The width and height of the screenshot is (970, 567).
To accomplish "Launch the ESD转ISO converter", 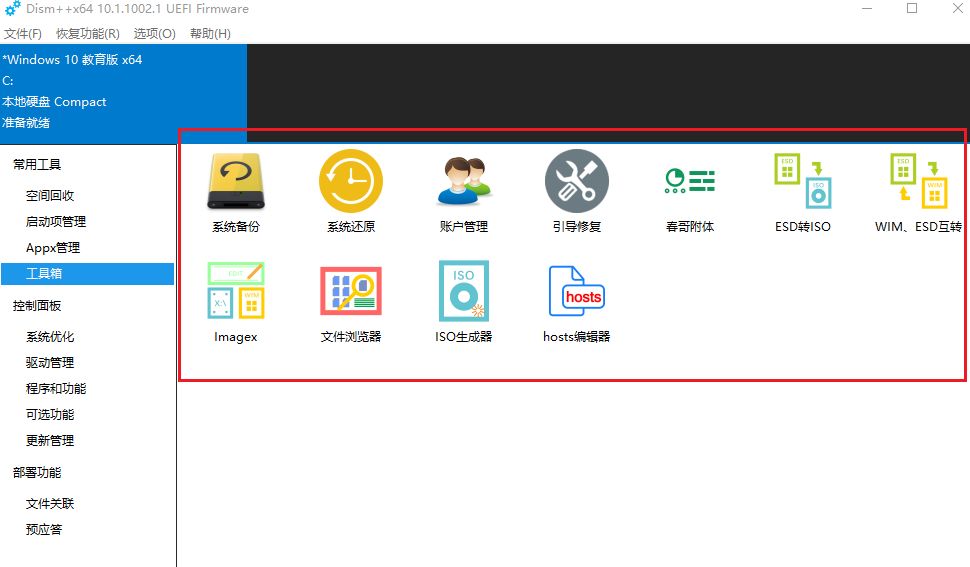I will click(803, 192).
